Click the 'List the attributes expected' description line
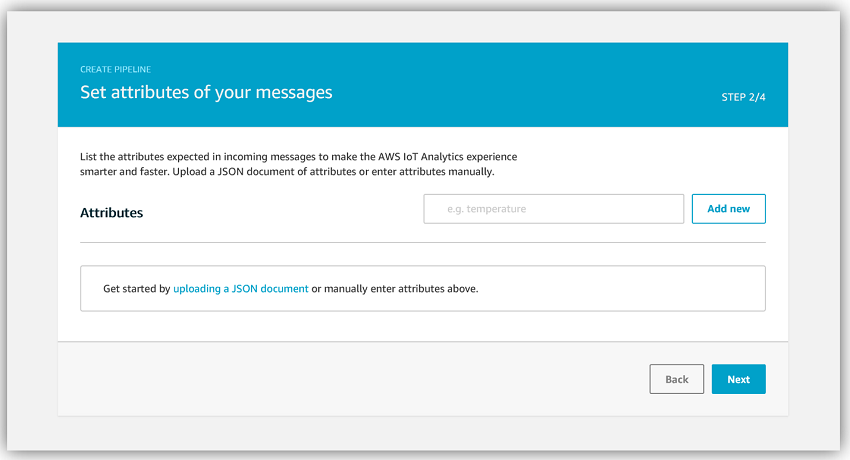The height and width of the screenshot is (460, 850). click(x=299, y=157)
